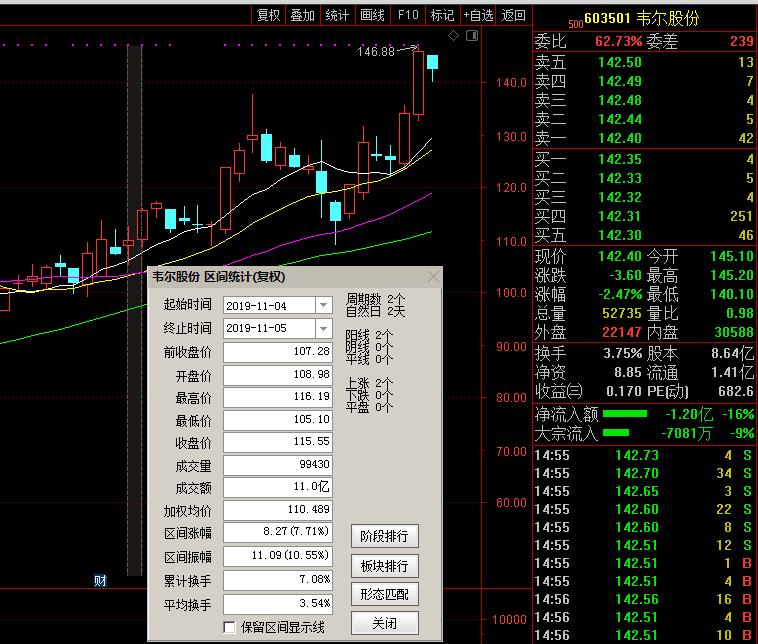758x644 pixels.
Task: Click the 卖二 row price 142.44
Action: pyautogui.click(x=620, y=119)
